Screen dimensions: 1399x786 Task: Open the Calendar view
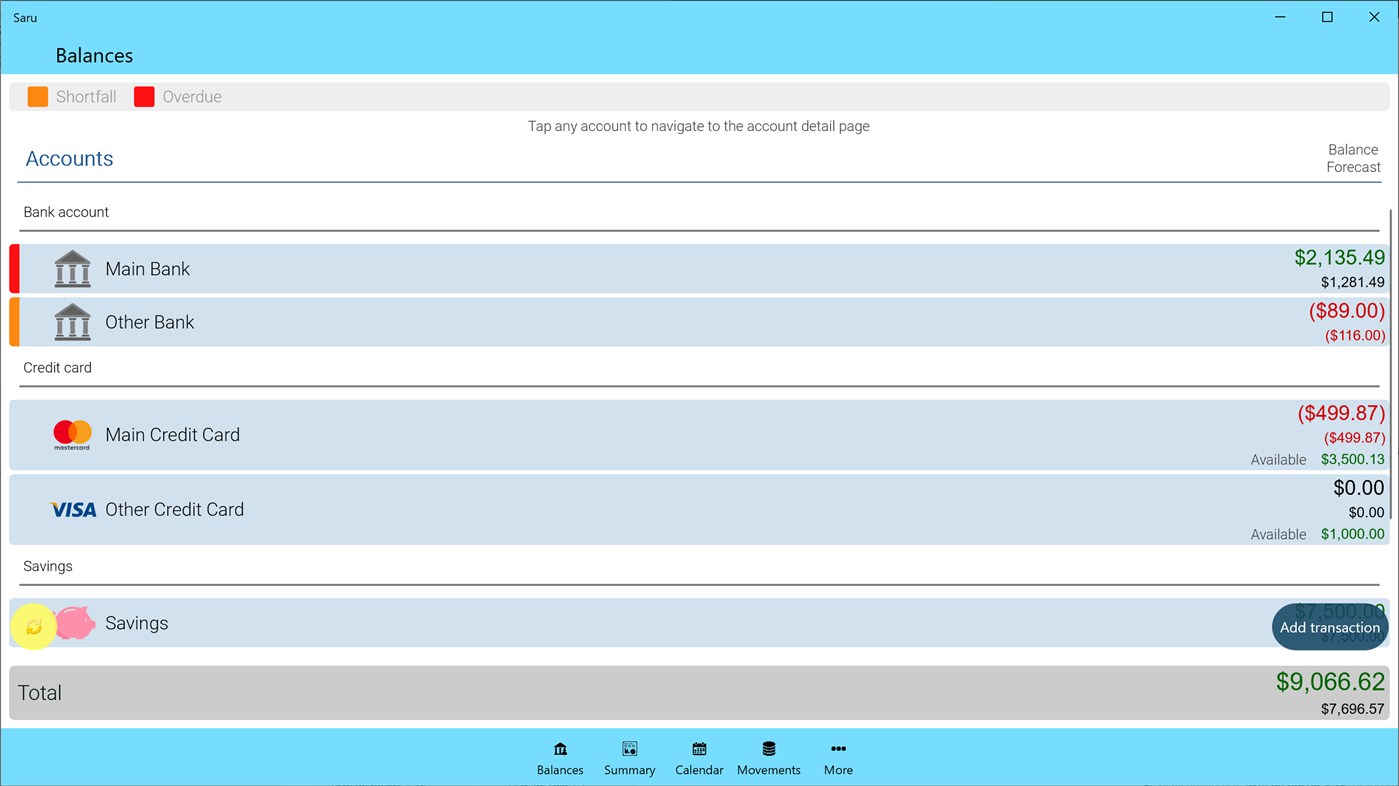click(698, 757)
